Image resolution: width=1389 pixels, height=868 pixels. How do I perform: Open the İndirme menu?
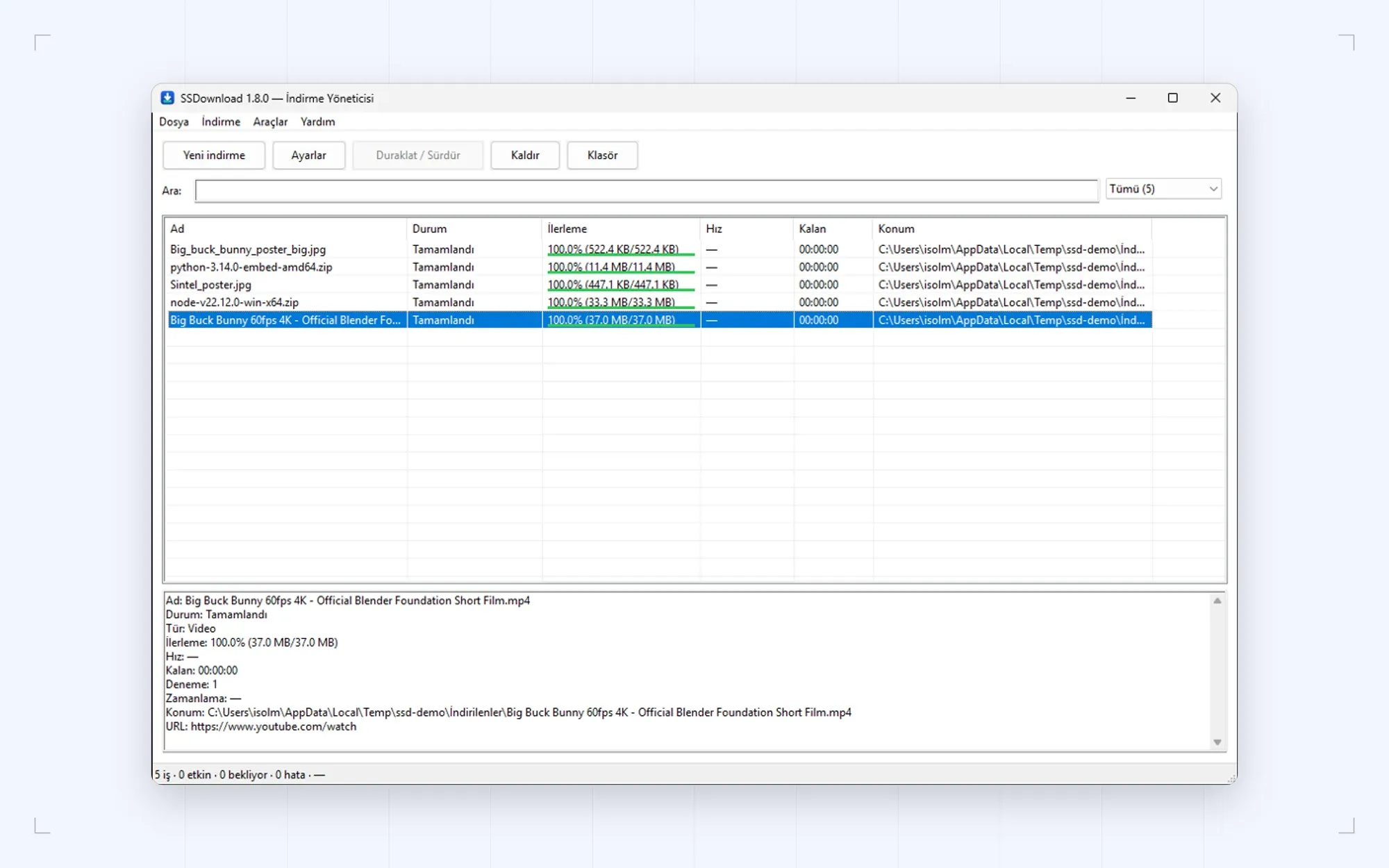221,122
